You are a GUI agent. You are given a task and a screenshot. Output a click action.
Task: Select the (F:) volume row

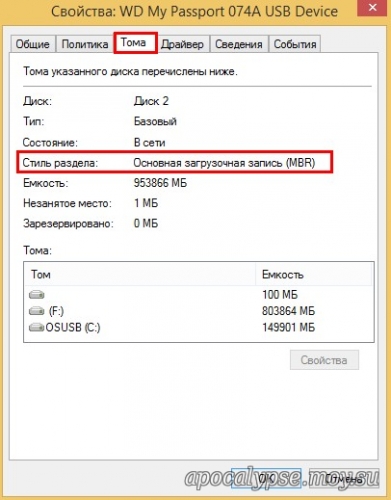click(199, 311)
